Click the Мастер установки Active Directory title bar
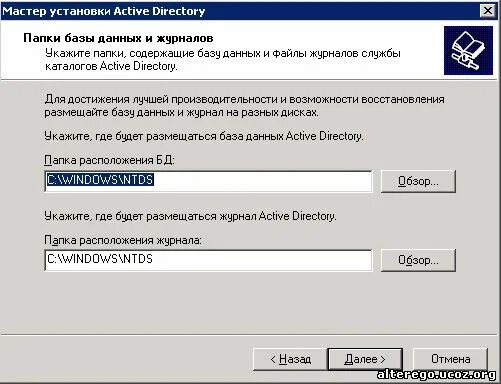501x384 pixels. point(240,11)
